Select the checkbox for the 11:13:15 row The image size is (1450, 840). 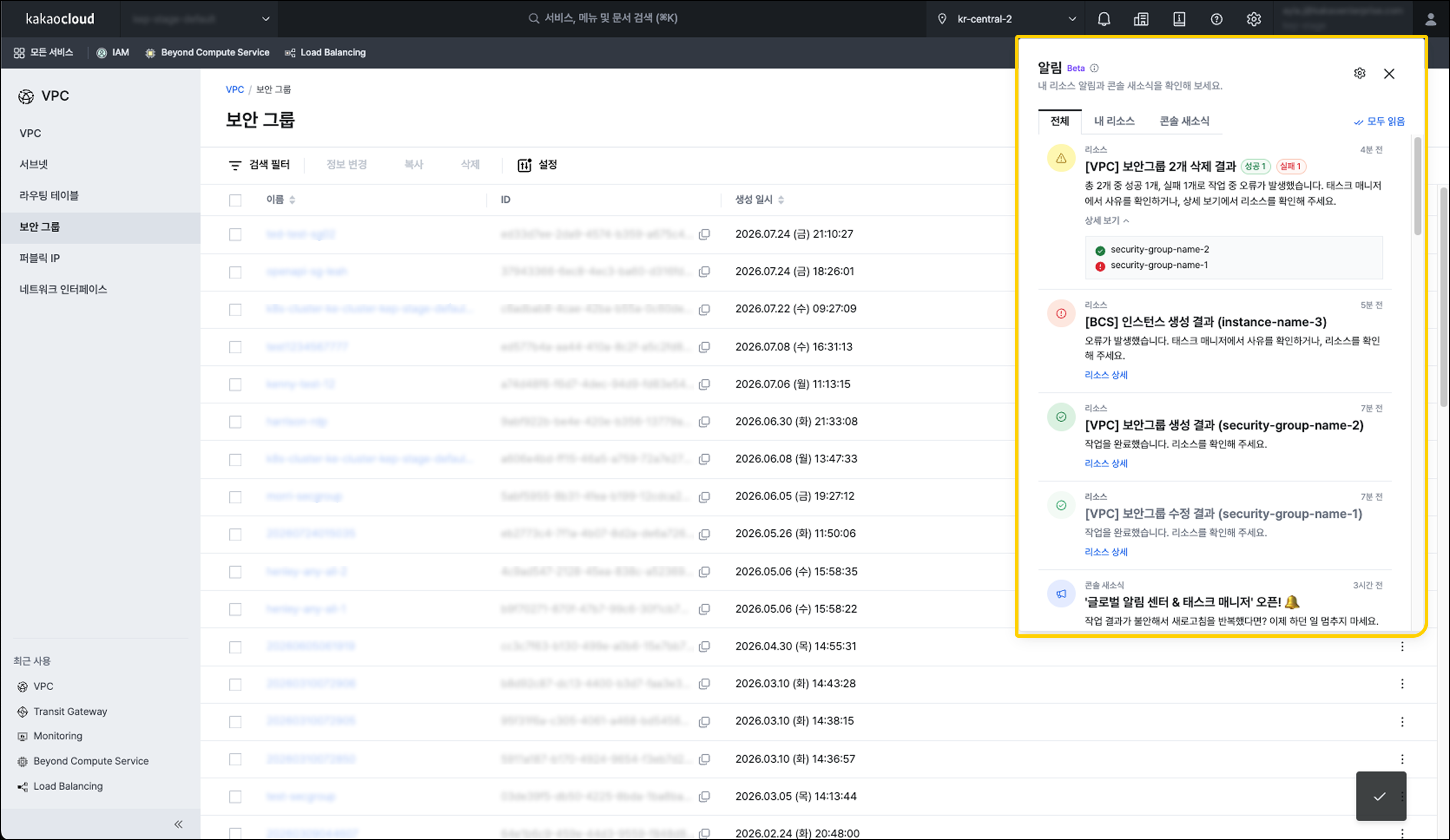pos(235,384)
